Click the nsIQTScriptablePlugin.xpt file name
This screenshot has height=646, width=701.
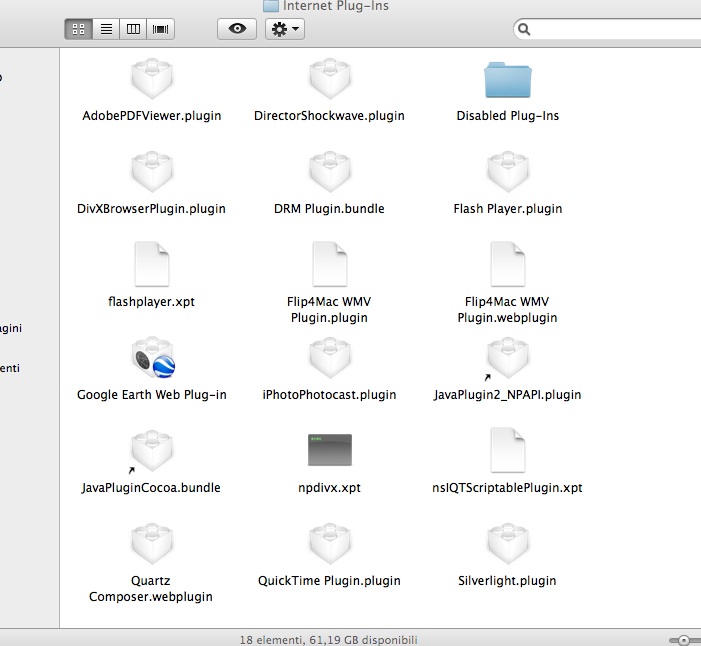click(x=507, y=488)
